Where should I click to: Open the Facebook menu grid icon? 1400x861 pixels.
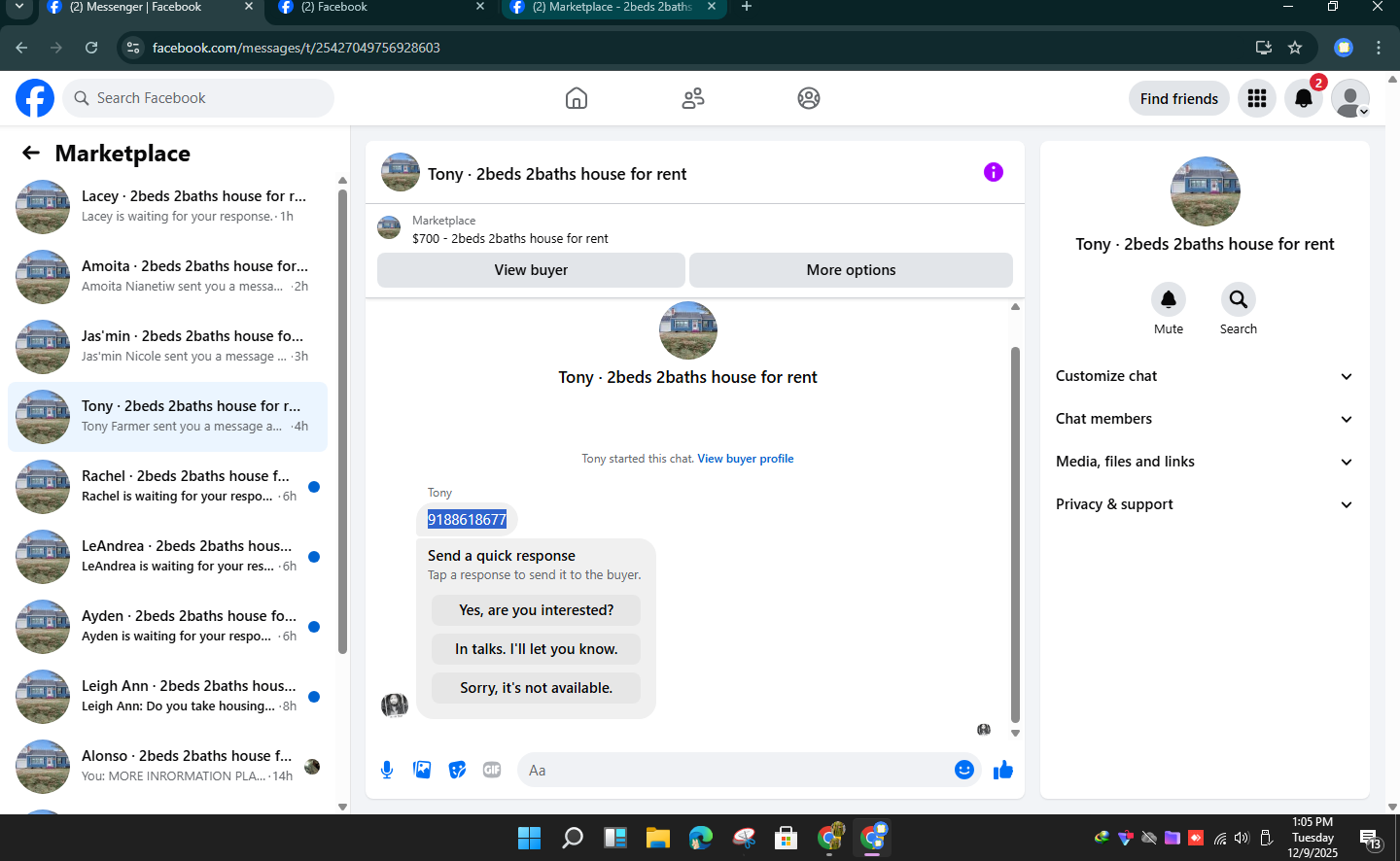[1256, 98]
